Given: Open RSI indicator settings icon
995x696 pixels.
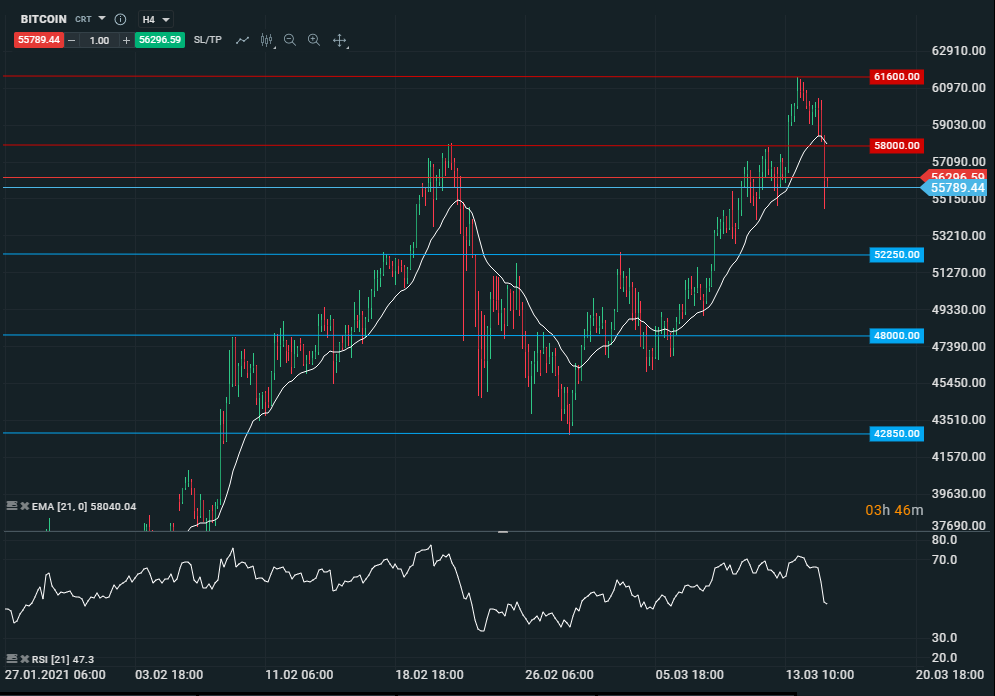Looking at the screenshot, I should [x=11, y=659].
